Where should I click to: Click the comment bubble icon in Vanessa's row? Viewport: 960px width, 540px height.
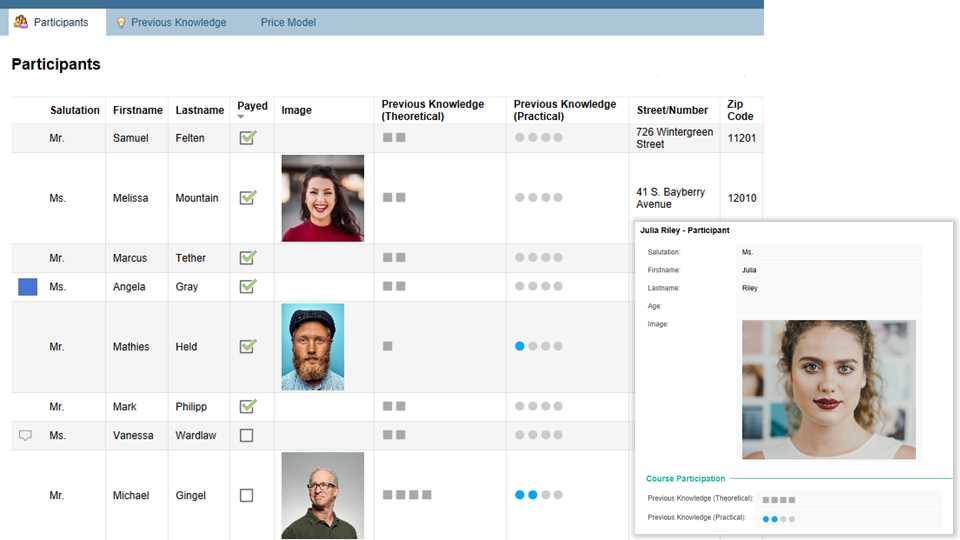tap(26, 436)
